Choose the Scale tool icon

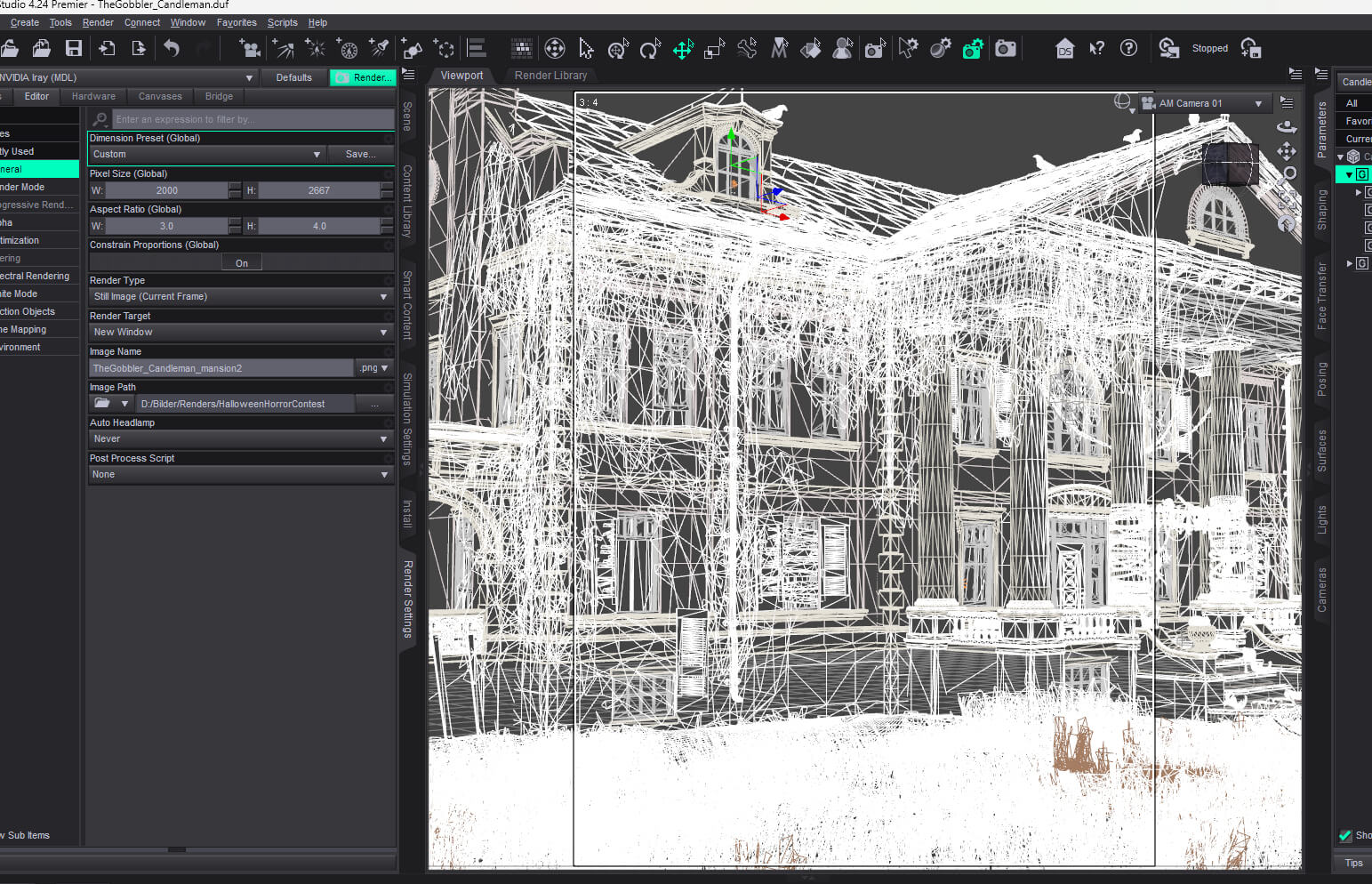714,48
